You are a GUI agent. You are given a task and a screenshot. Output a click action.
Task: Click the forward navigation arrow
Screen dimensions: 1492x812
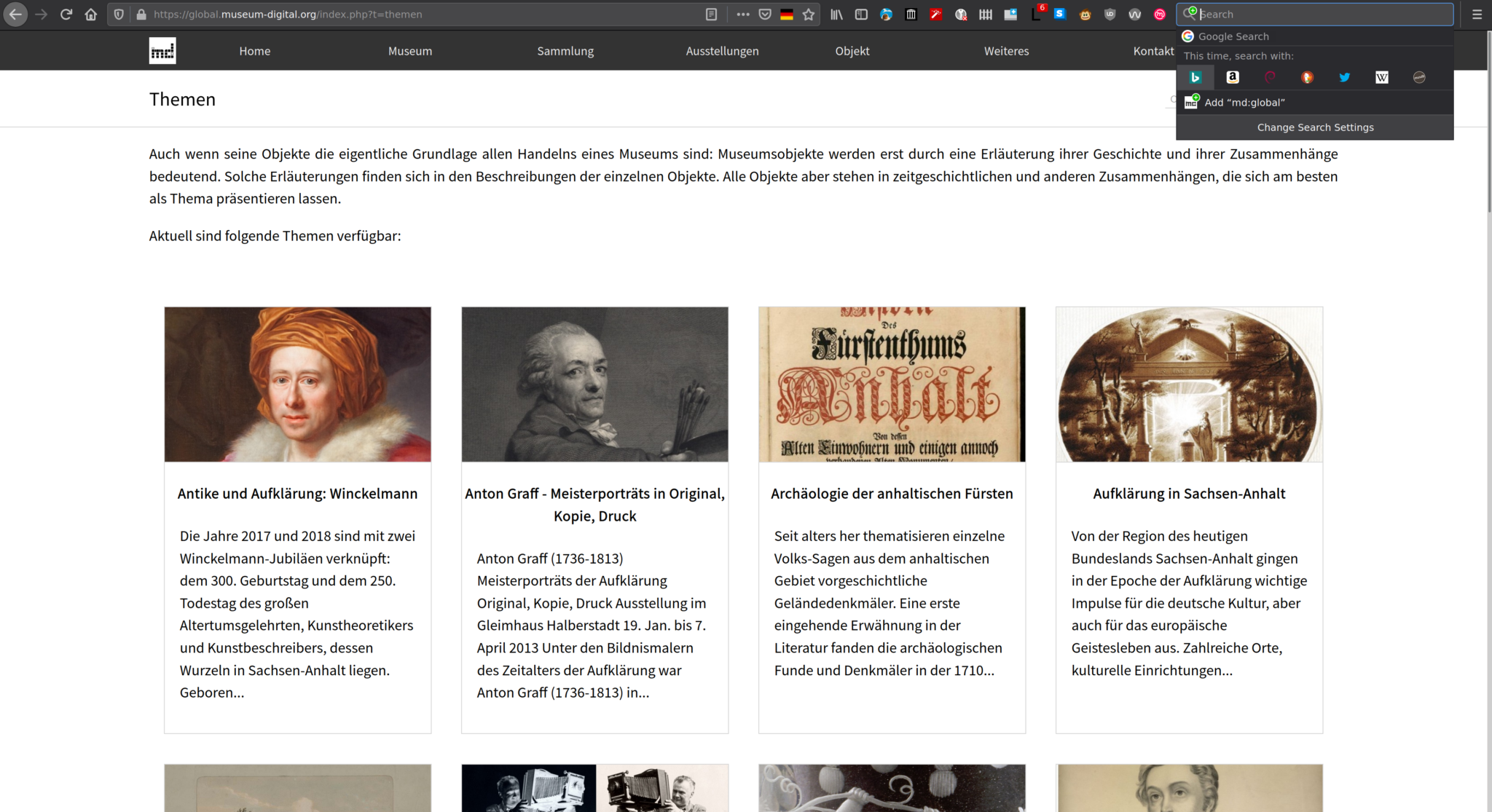(41, 14)
